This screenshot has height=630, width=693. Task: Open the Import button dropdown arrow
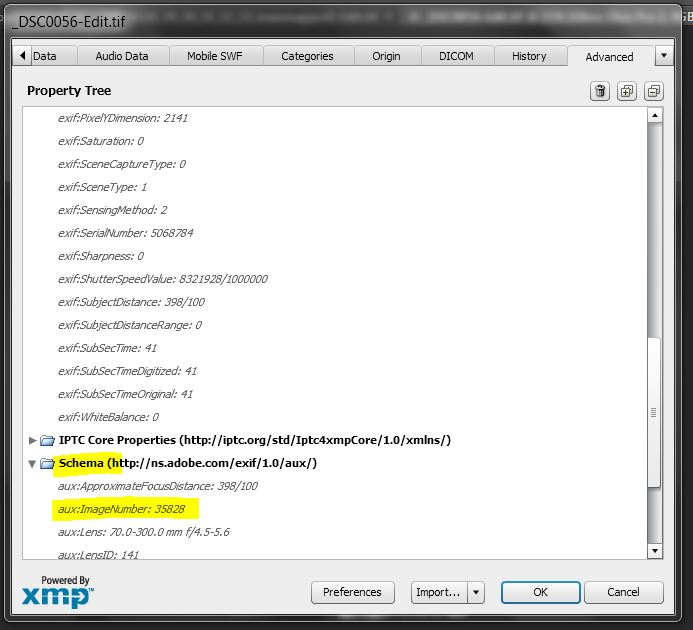tap(476, 592)
